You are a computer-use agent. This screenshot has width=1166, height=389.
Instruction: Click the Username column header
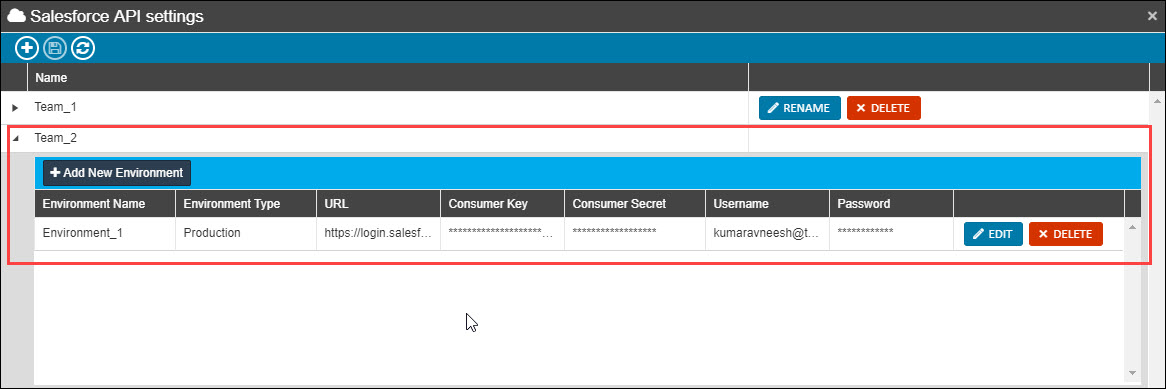click(767, 203)
